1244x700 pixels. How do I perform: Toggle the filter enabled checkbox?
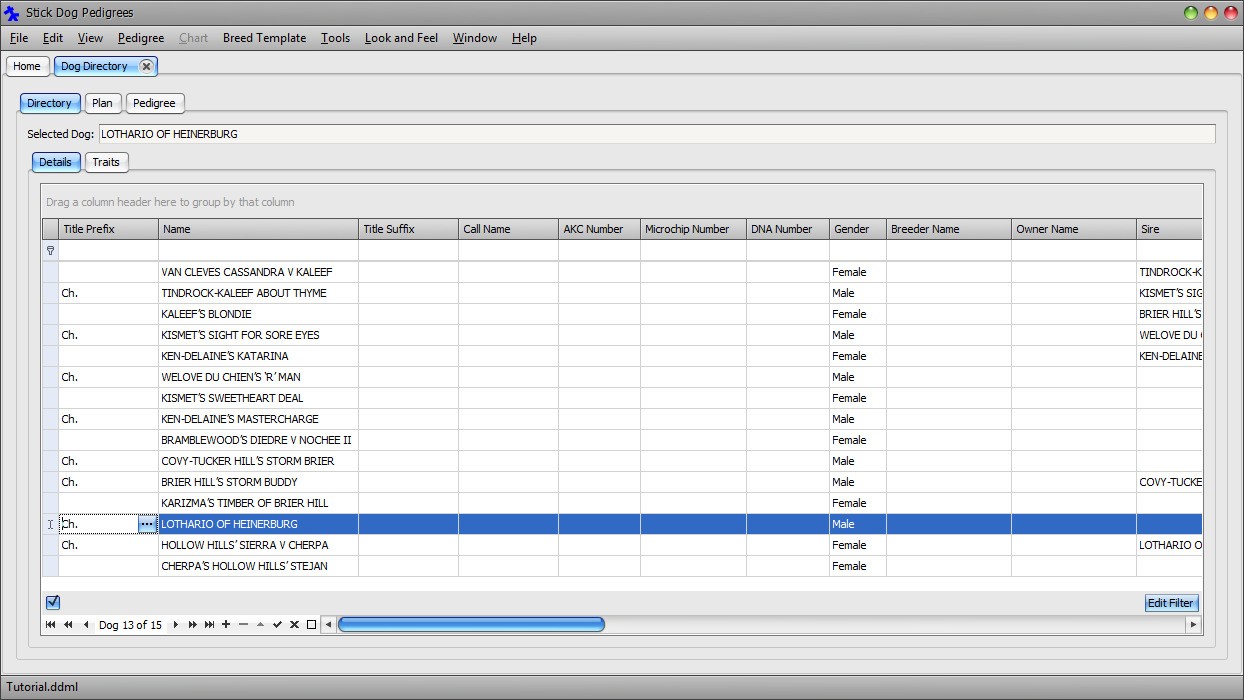(x=53, y=602)
